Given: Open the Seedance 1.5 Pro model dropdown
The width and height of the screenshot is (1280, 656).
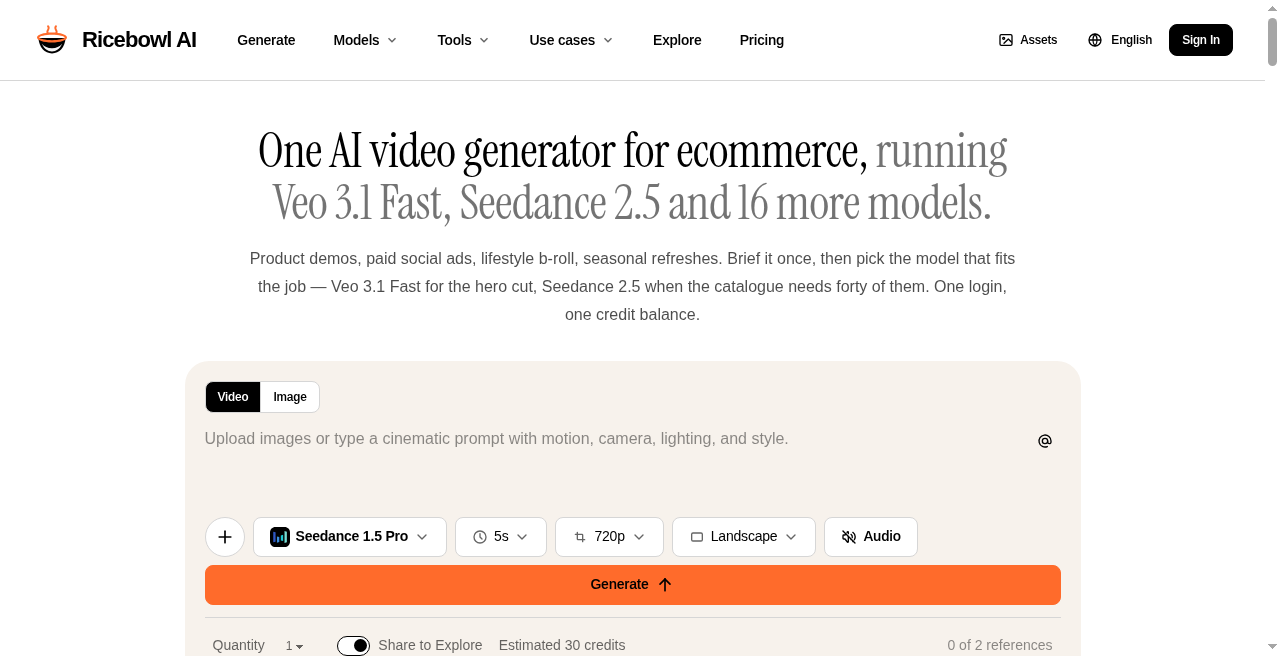Looking at the screenshot, I should coord(350,537).
